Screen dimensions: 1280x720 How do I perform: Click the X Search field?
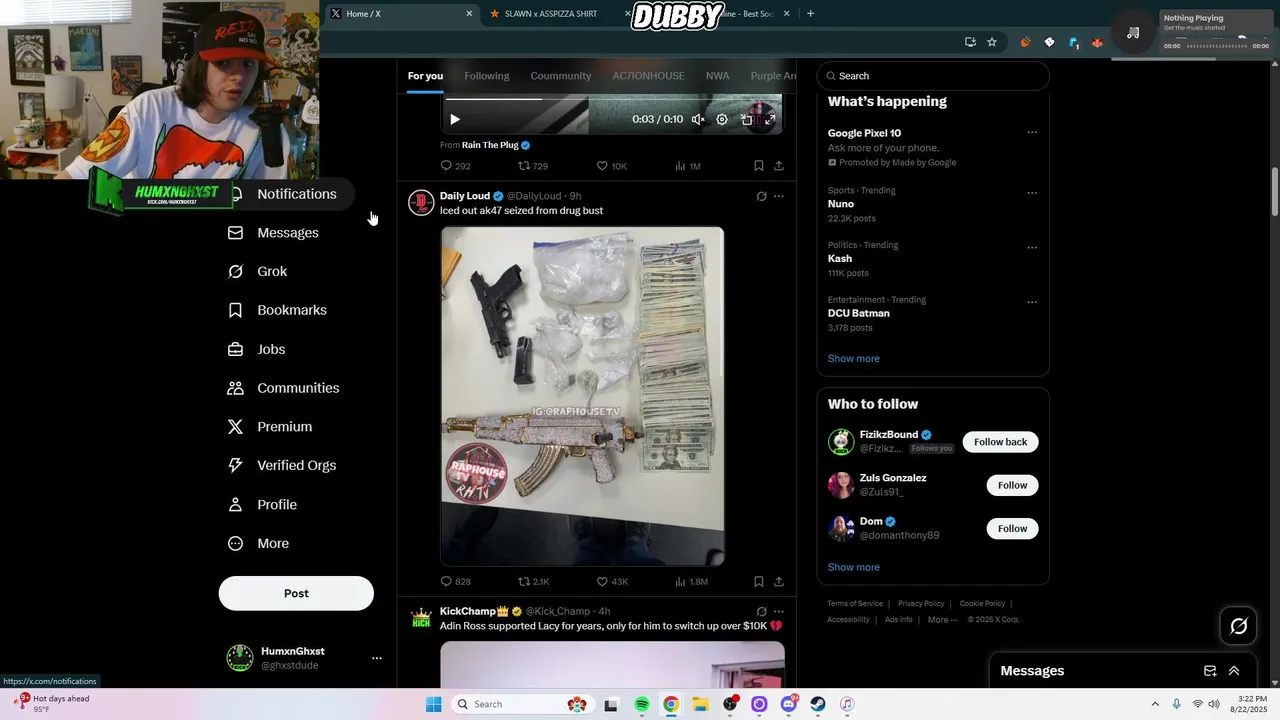(x=933, y=76)
